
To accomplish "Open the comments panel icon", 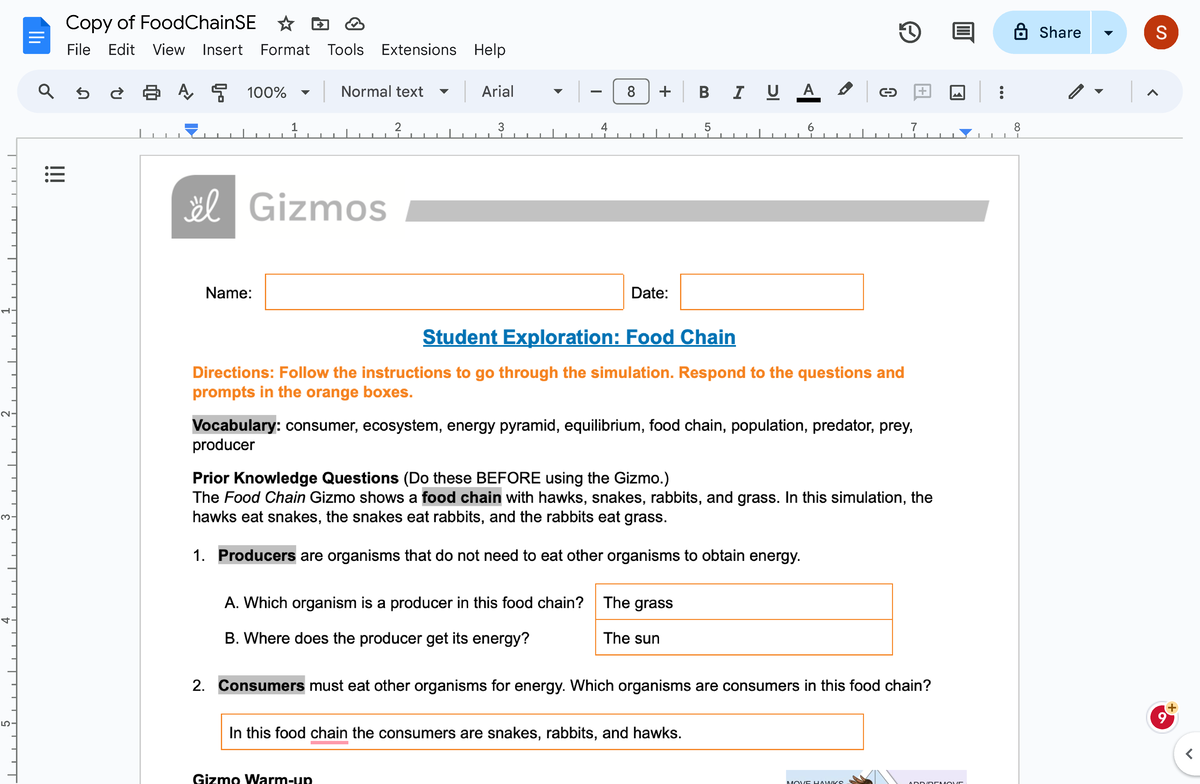I will coord(962,32).
